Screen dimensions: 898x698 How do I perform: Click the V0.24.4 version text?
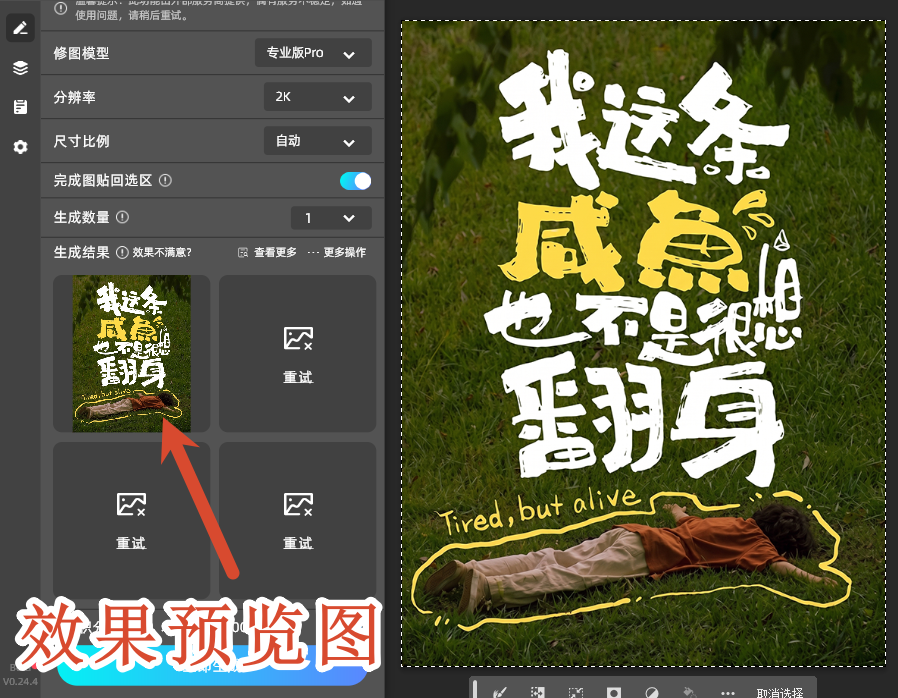coord(20,681)
